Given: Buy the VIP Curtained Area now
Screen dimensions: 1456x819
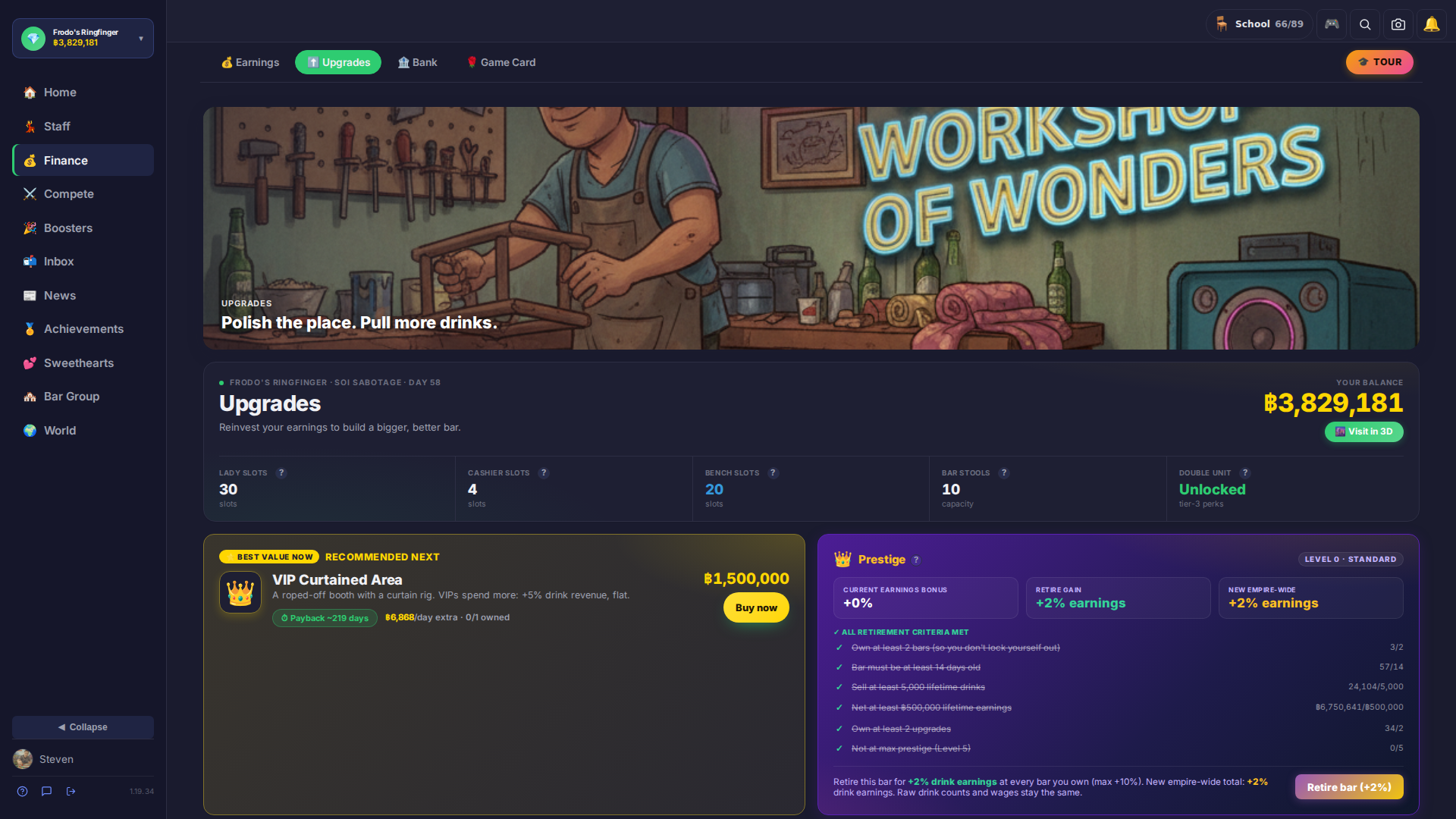Looking at the screenshot, I should (x=756, y=607).
